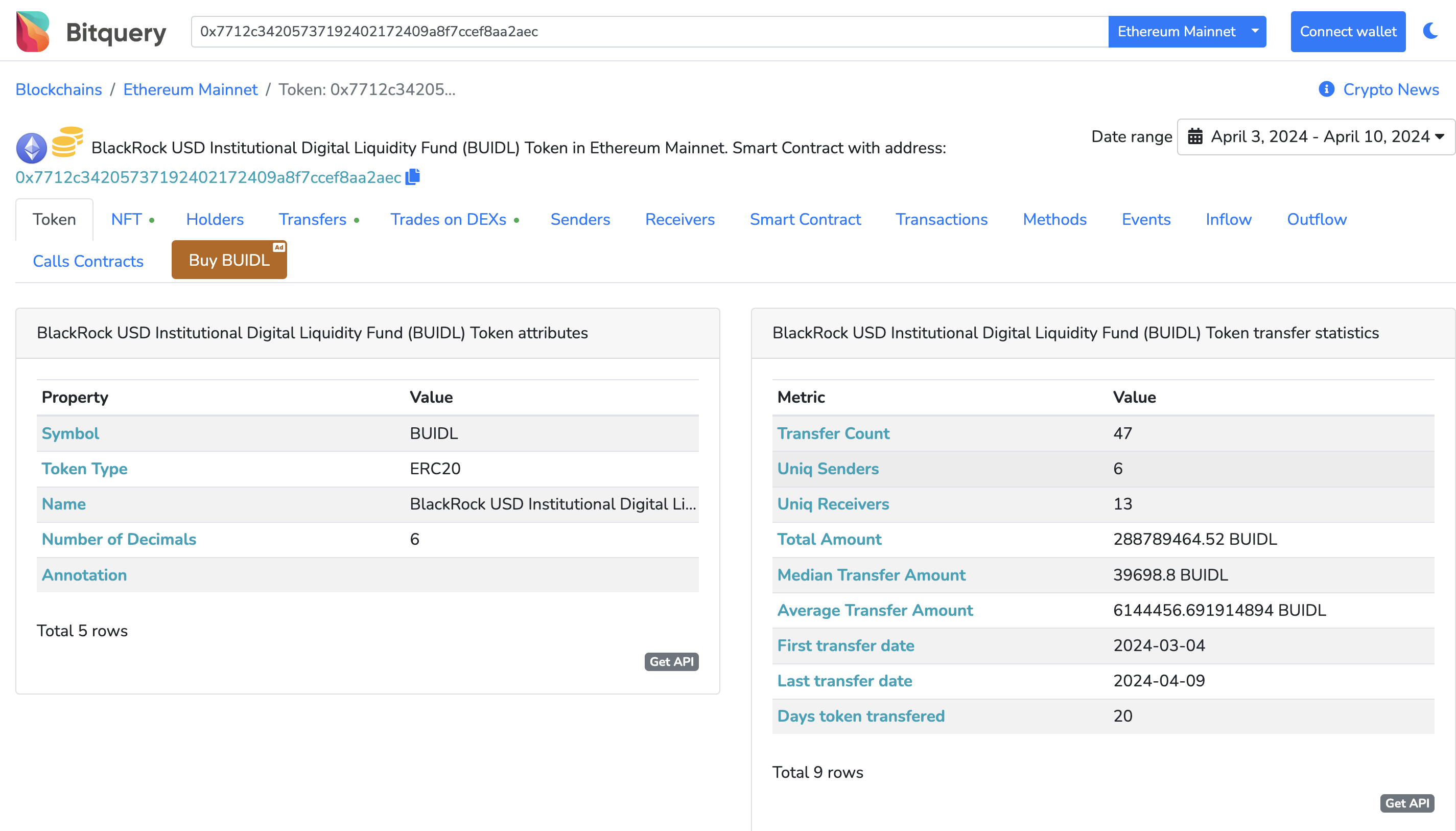
Task: Click the calendar icon in the date range
Action: (1195, 137)
